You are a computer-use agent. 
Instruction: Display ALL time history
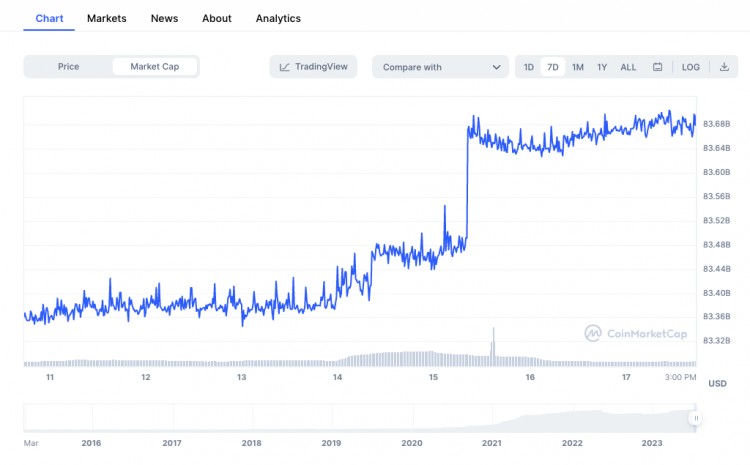point(628,67)
